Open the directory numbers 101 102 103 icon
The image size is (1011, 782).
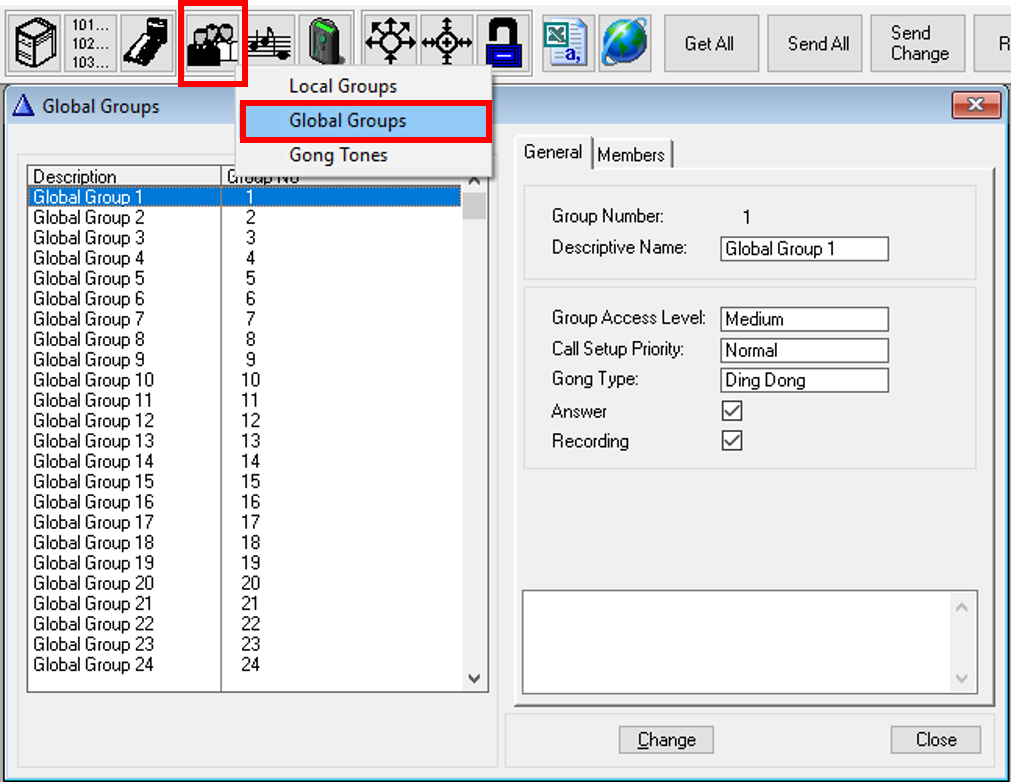click(x=90, y=43)
